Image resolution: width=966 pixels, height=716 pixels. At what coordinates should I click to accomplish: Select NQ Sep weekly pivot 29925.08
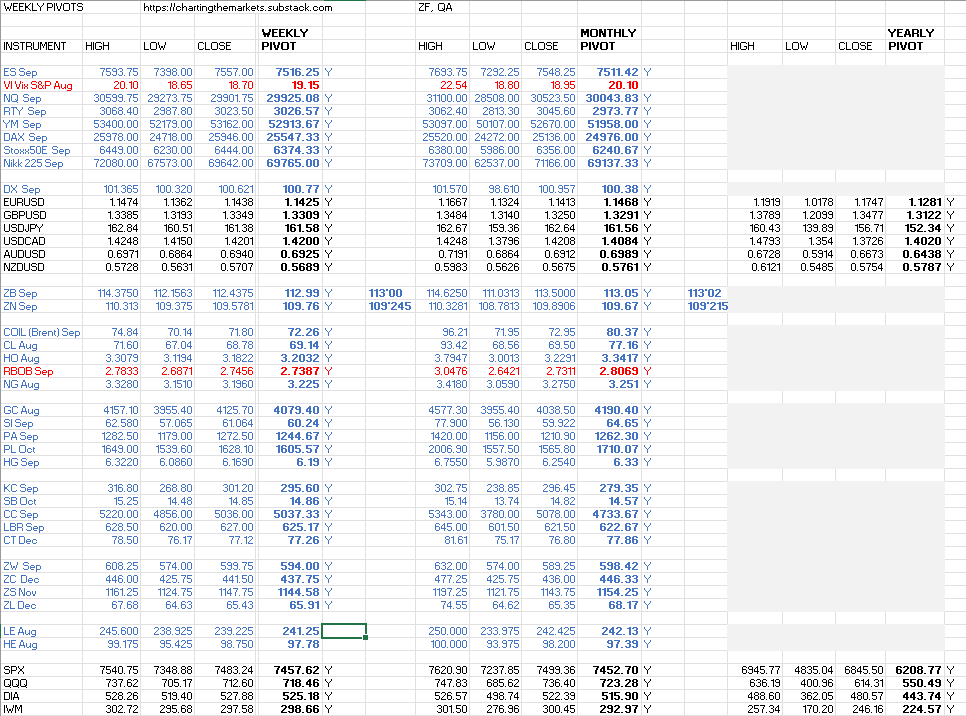click(x=293, y=98)
